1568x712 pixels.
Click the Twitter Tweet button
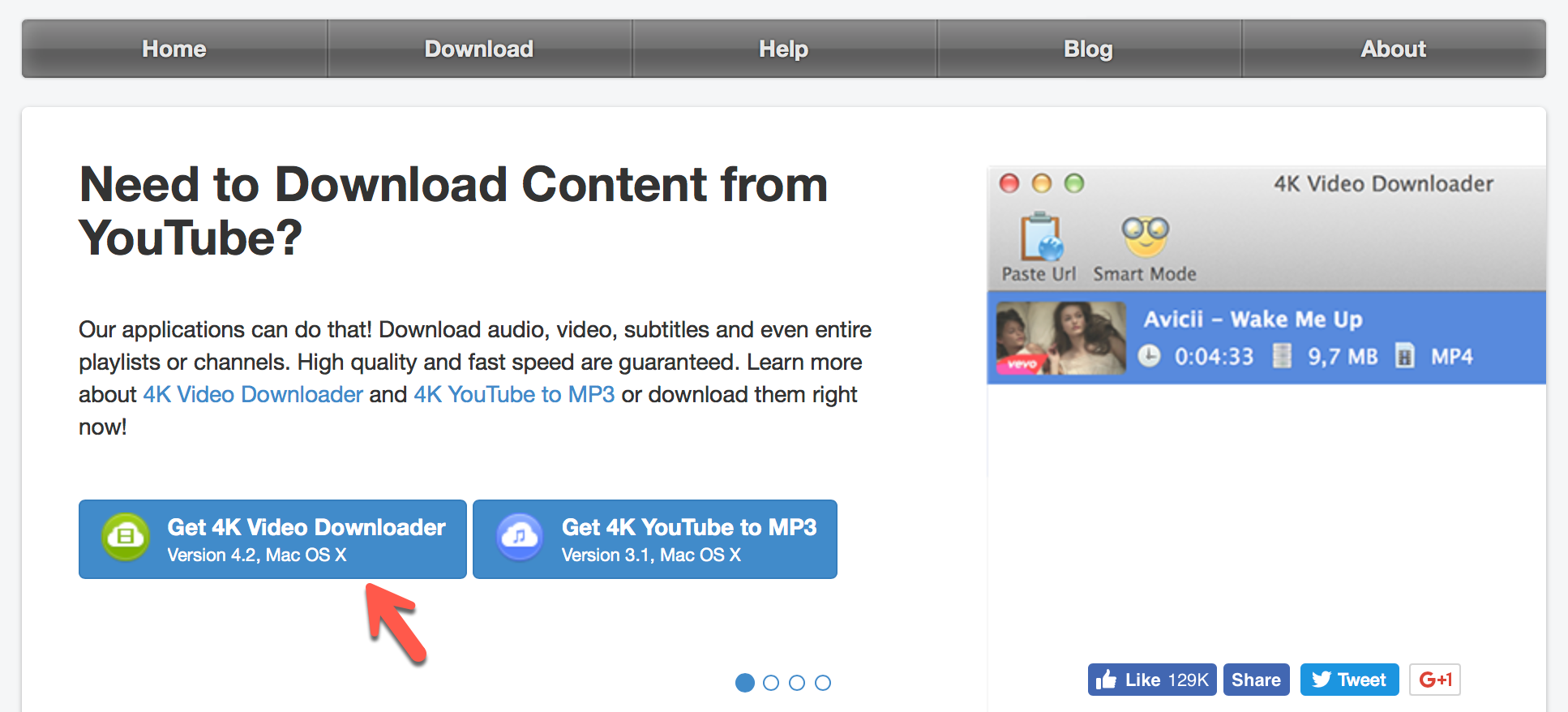[1349, 680]
